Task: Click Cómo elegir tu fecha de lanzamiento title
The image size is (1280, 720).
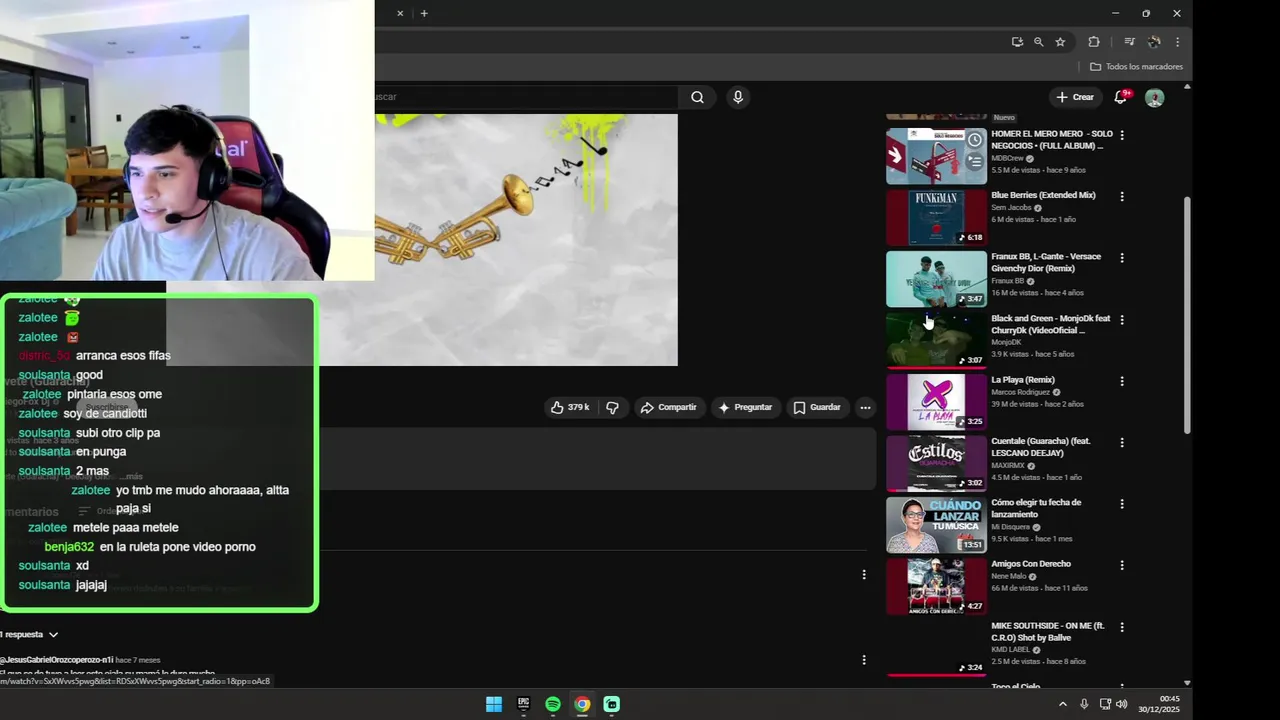Action: 1036,508
